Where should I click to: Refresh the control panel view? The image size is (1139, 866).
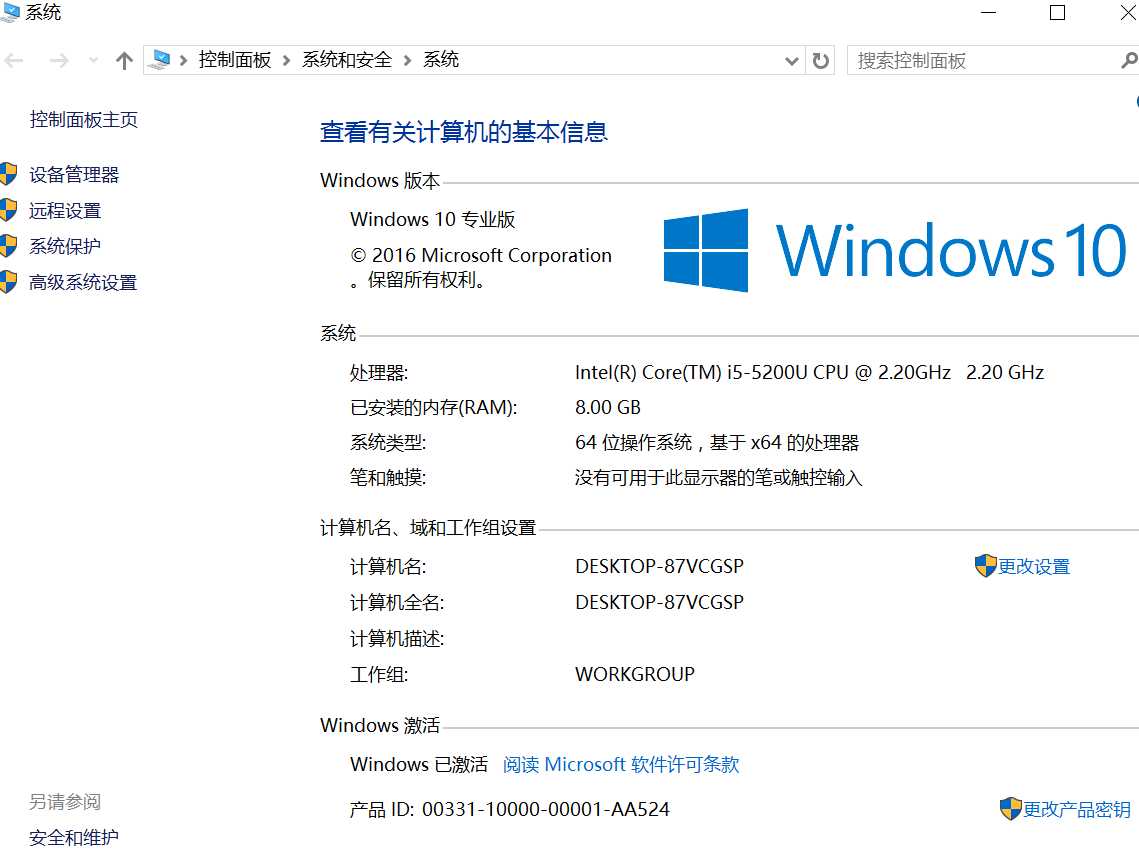(x=821, y=60)
